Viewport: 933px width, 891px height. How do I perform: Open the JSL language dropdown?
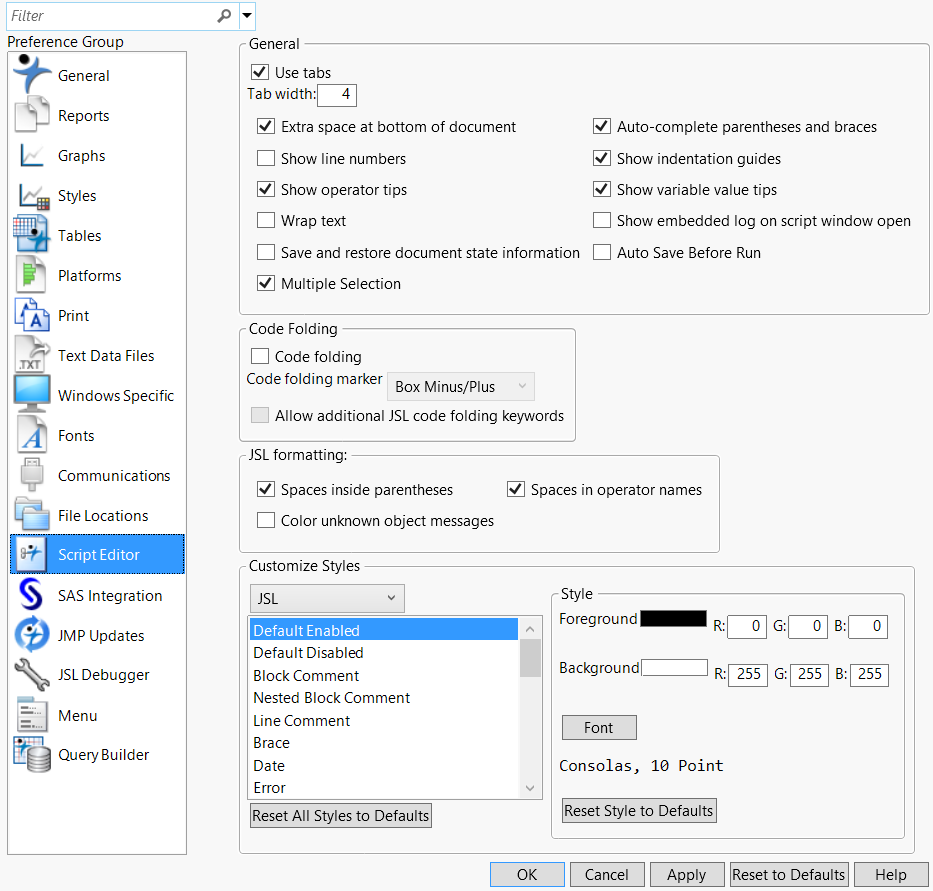point(327,599)
